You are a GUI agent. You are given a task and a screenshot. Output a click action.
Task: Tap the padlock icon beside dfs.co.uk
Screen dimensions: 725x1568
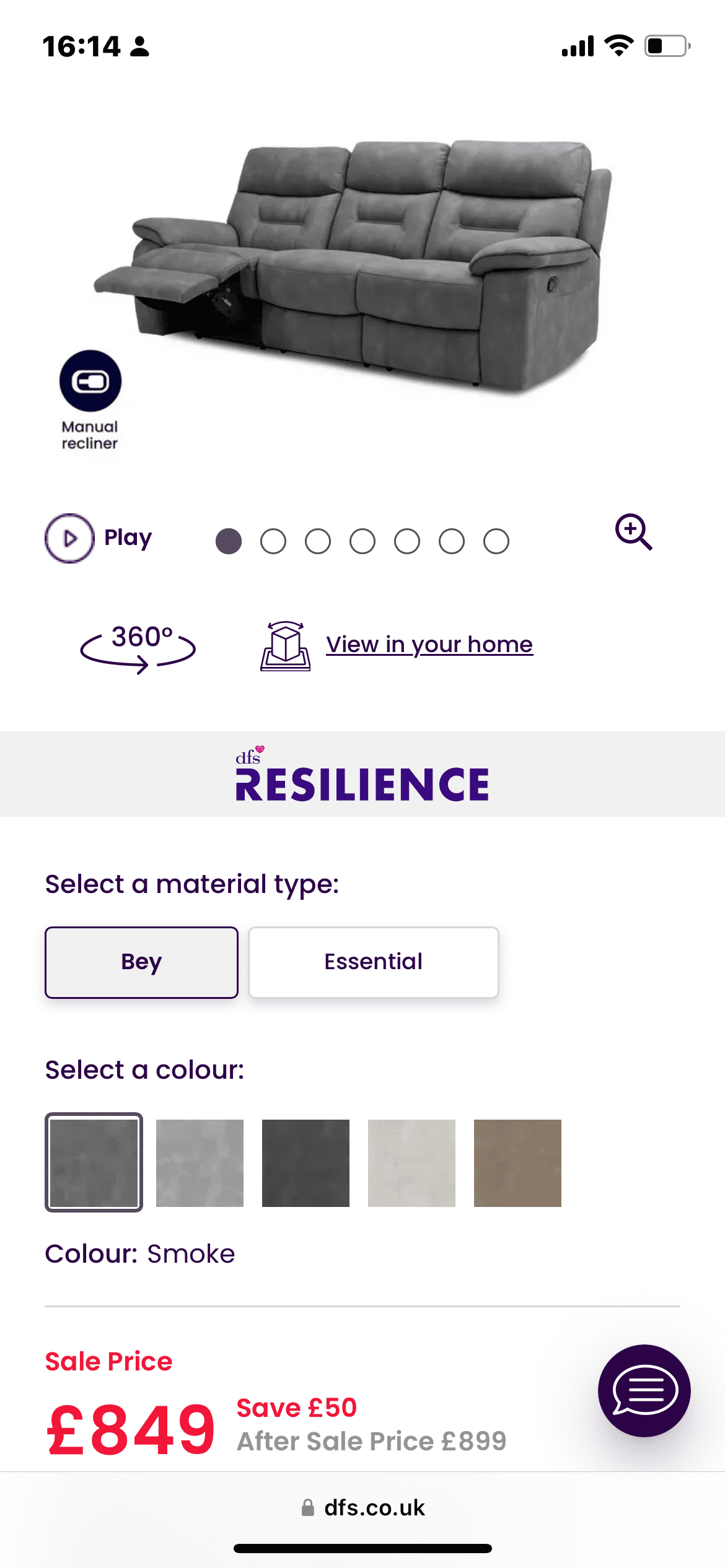(307, 1507)
